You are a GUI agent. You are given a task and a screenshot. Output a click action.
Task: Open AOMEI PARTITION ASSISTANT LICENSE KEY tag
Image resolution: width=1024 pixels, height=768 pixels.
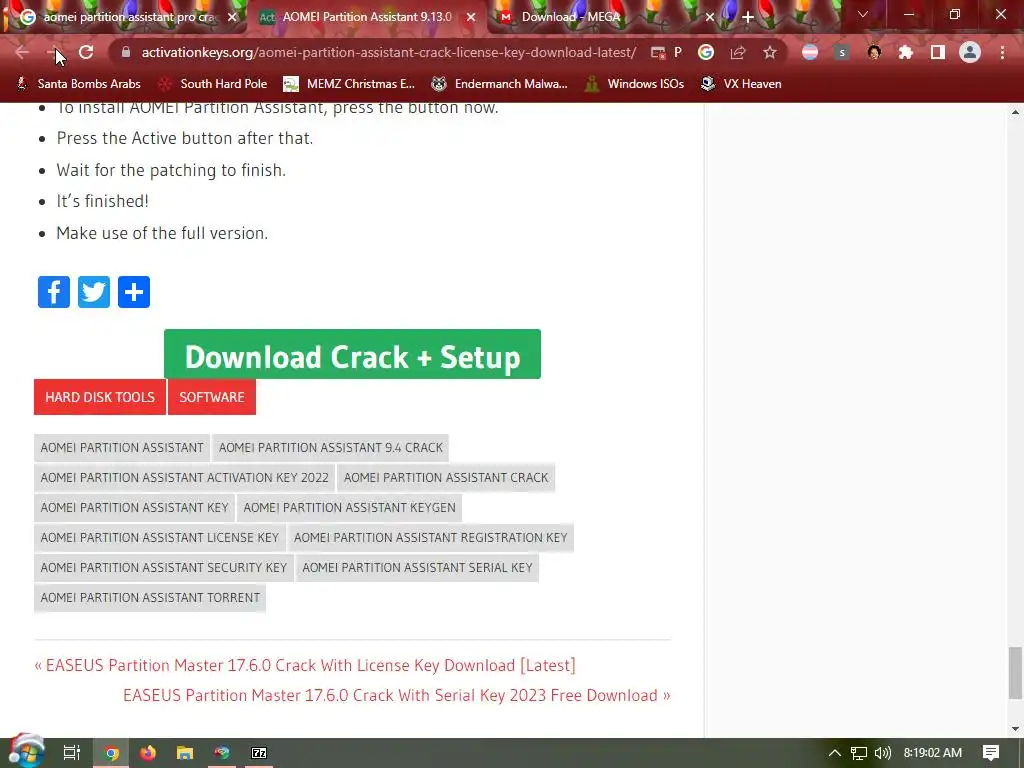pyautogui.click(x=159, y=537)
